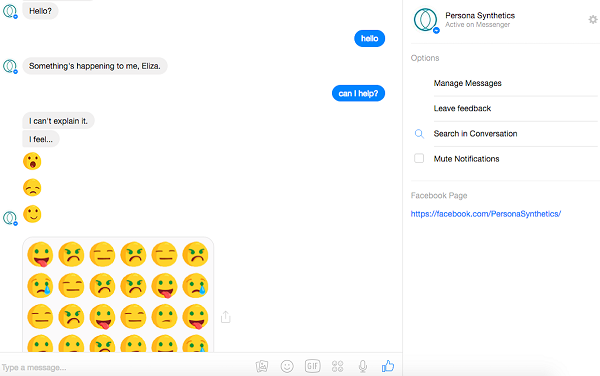Click the sad face emoji message
This screenshot has height=376, width=600.
(x=32, y=187)
